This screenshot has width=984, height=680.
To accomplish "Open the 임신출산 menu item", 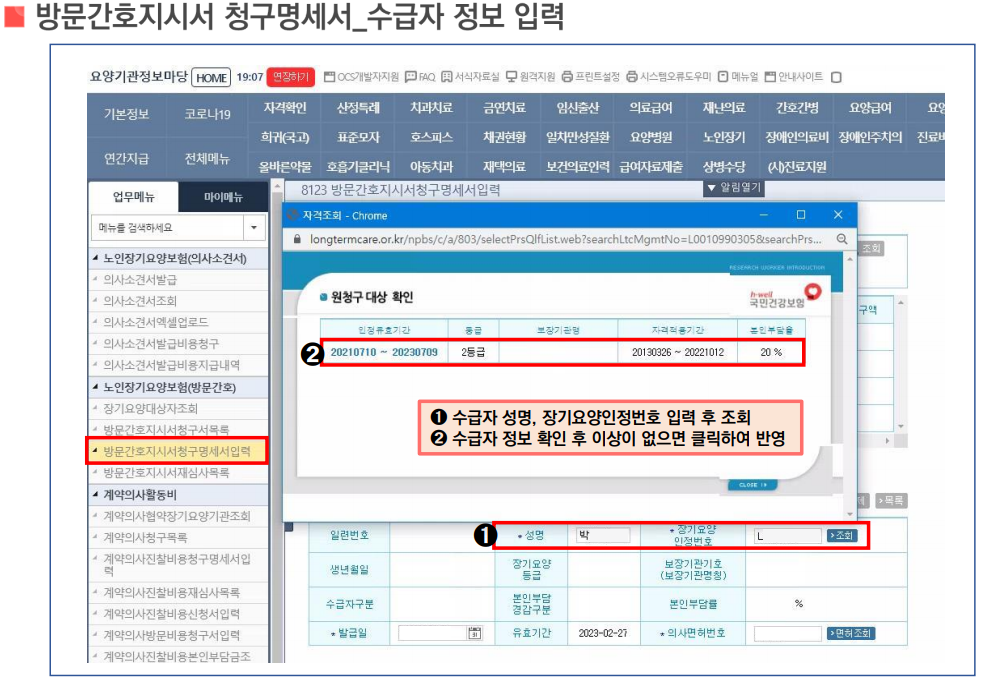I will pyautogui.click(x=578, y=108).
